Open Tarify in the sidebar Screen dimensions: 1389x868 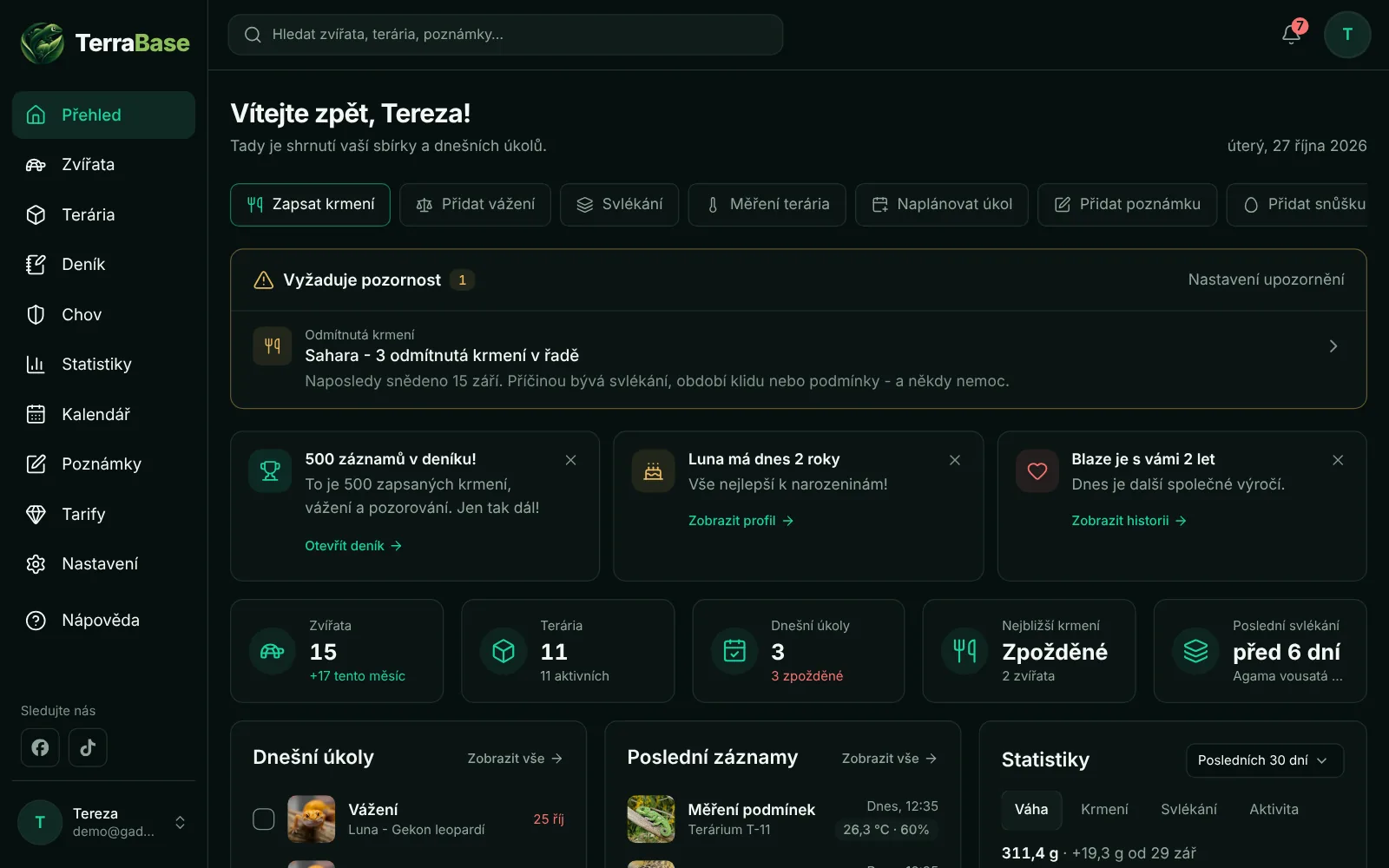[x=103, y=514]
